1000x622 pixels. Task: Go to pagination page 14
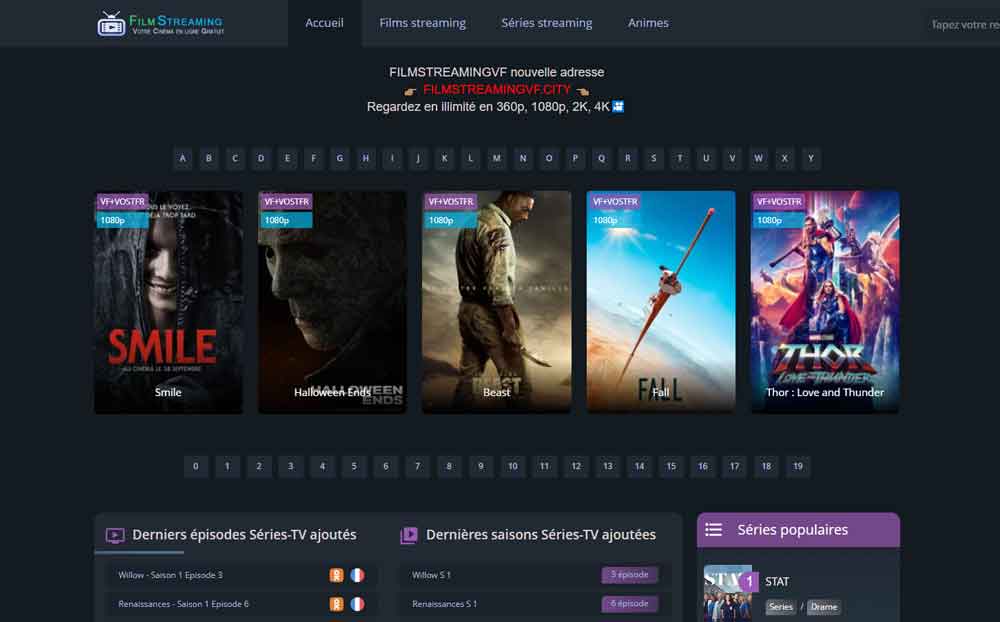click(x=639, y=466)
